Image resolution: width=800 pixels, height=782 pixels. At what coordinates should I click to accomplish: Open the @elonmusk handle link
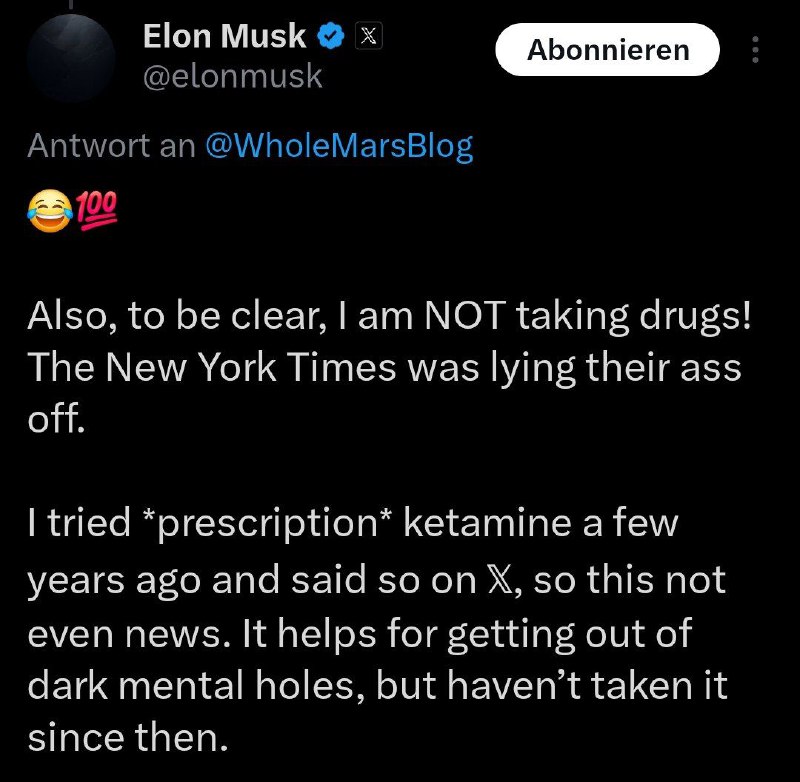(233, 76)
